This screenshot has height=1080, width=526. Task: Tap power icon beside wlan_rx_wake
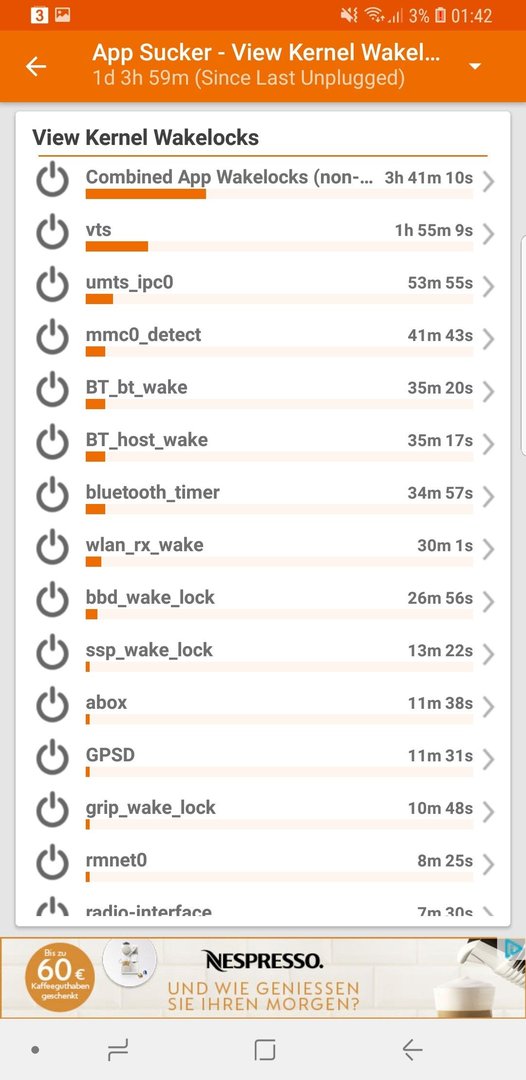pos(52,548)
